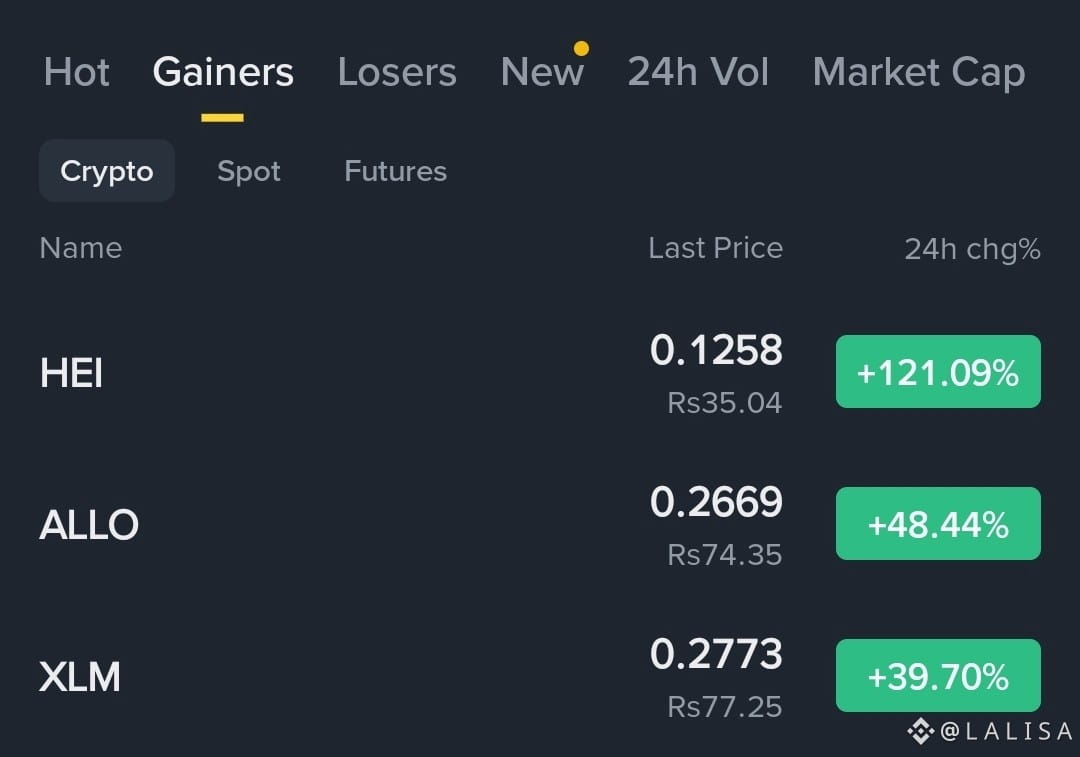
Task: Open the XLM coin row
Action: point(540,676)
